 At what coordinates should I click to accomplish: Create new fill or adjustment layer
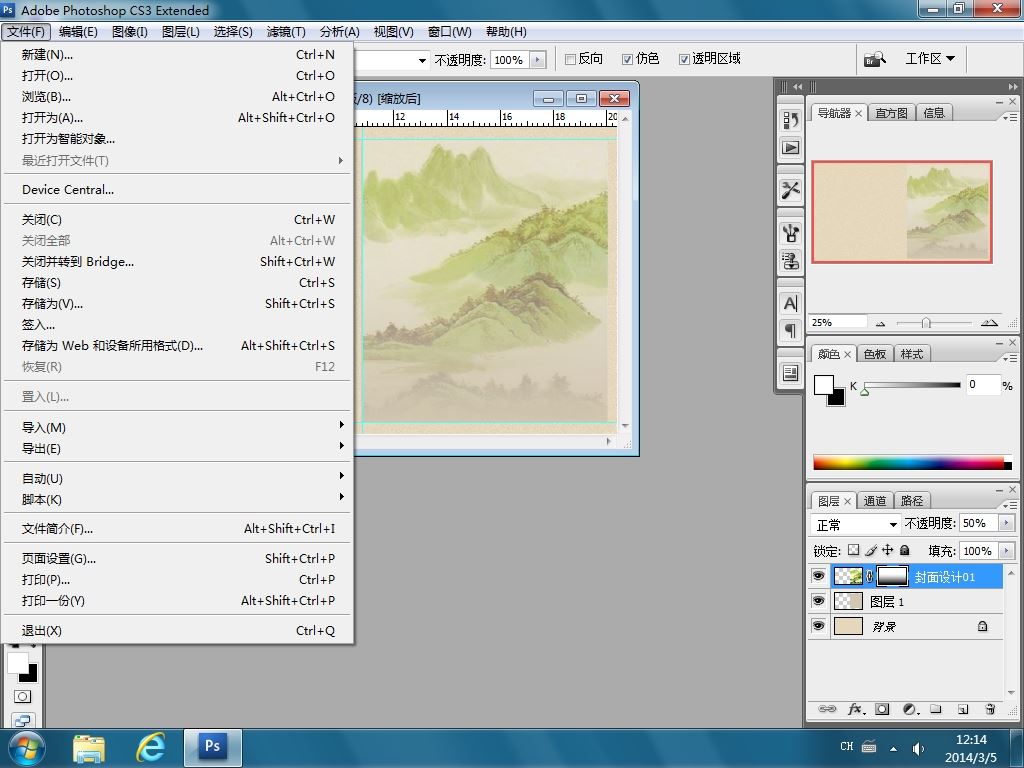[x=910, y=709]
